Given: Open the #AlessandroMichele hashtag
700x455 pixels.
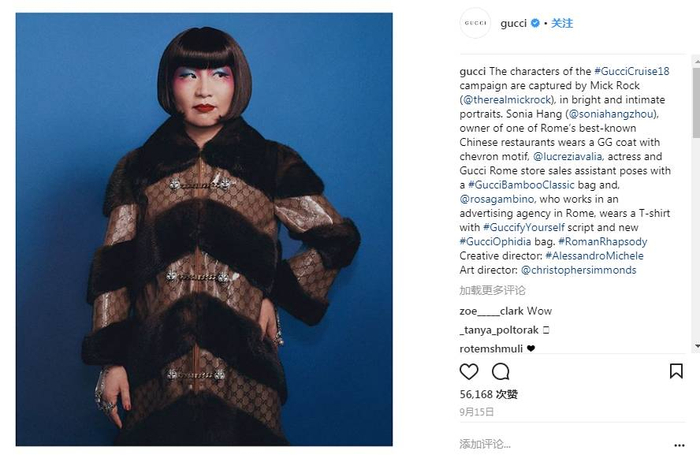Looking at the screenshot, I should 594,256.
